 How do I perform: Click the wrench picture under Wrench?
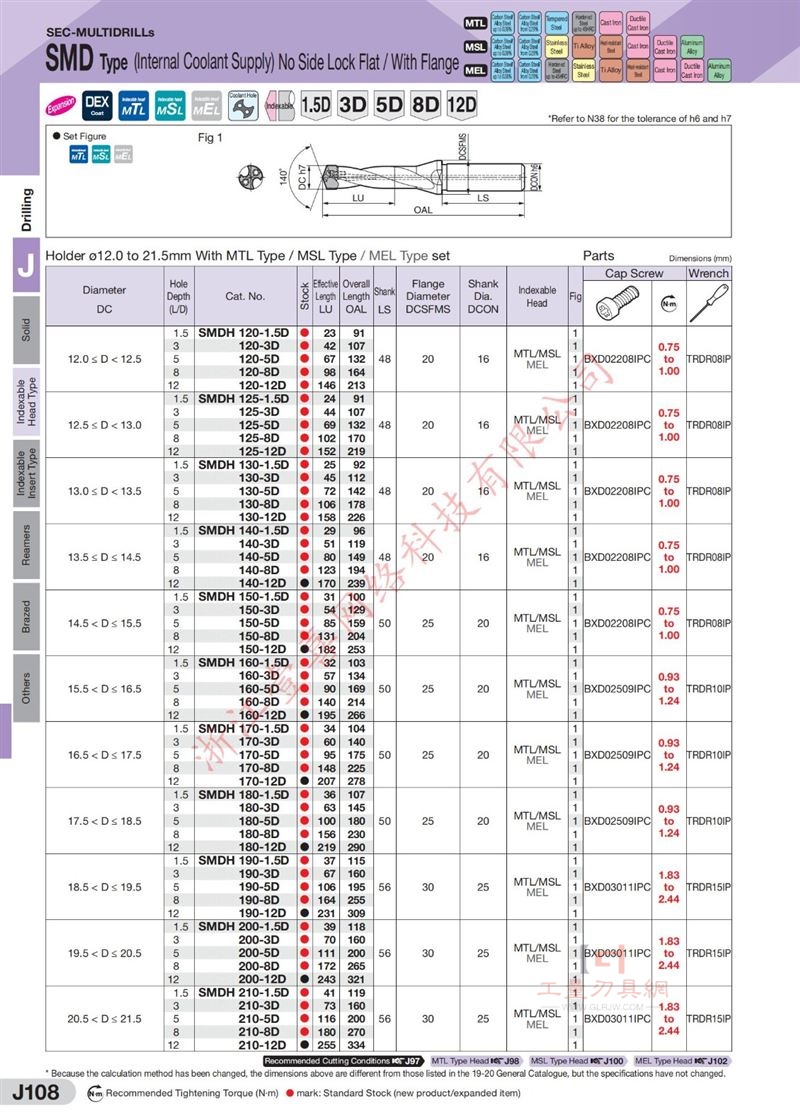point(709,303)
